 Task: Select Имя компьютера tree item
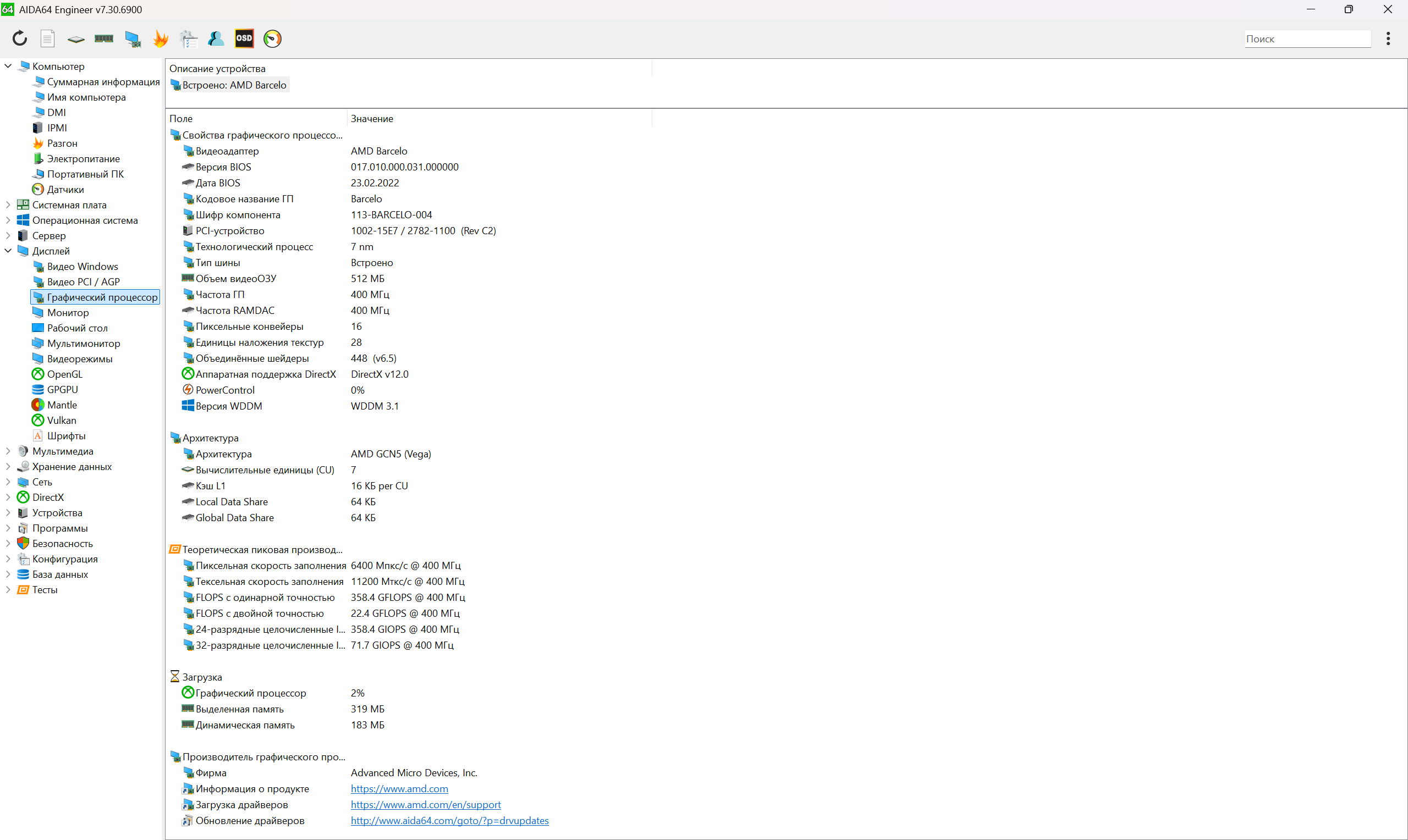pos(86,97)
